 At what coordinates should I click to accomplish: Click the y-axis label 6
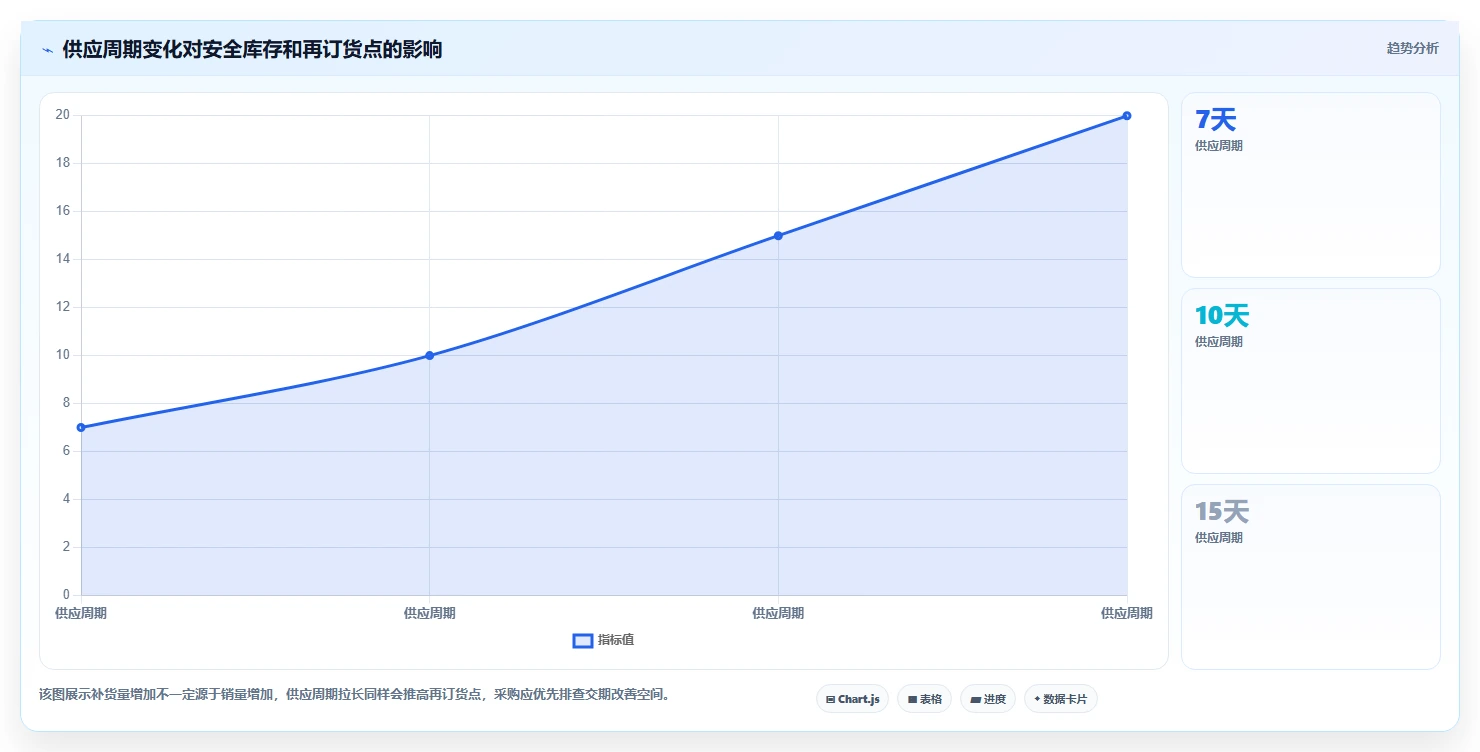[66, 451]
